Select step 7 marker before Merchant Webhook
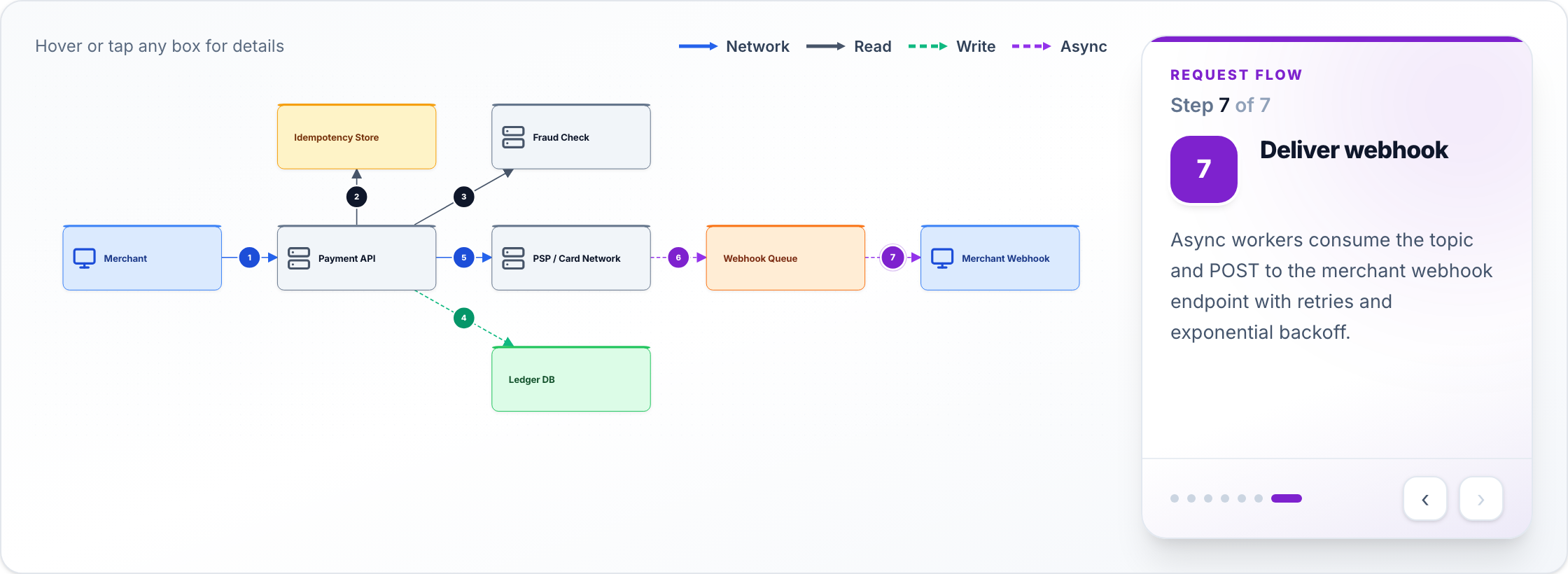 (x=892, y=258)
